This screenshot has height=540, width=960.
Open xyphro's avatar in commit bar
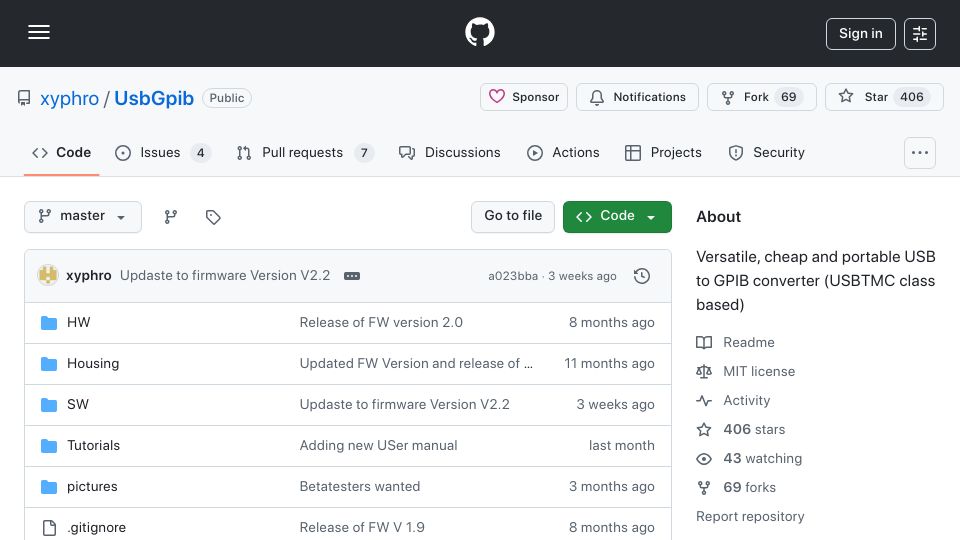coord(48,276)
